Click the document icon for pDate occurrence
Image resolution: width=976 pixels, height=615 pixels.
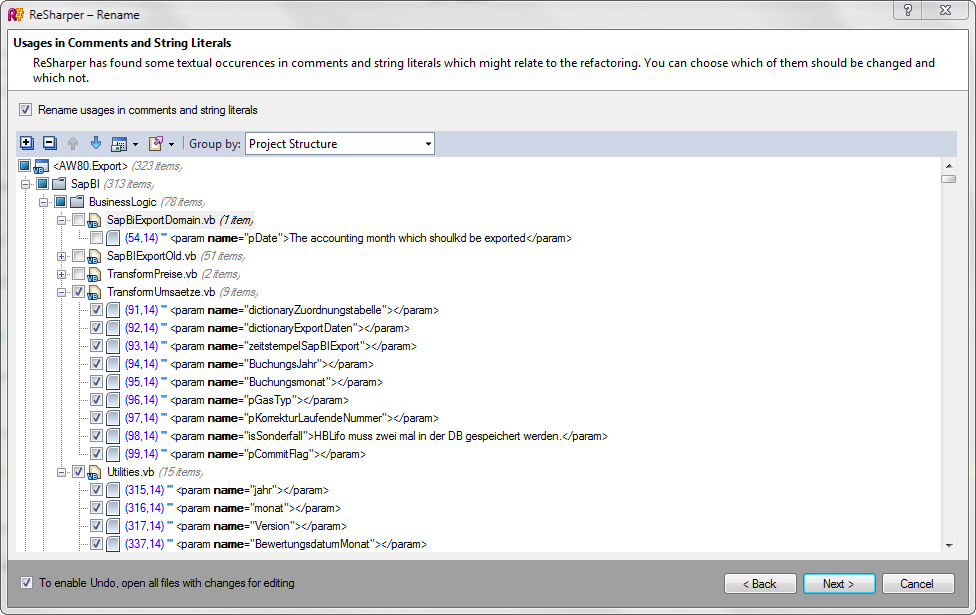click(113, 238)
